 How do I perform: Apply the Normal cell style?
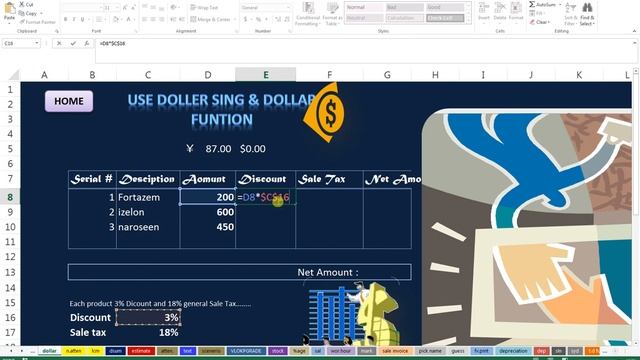tap(365, 7)
